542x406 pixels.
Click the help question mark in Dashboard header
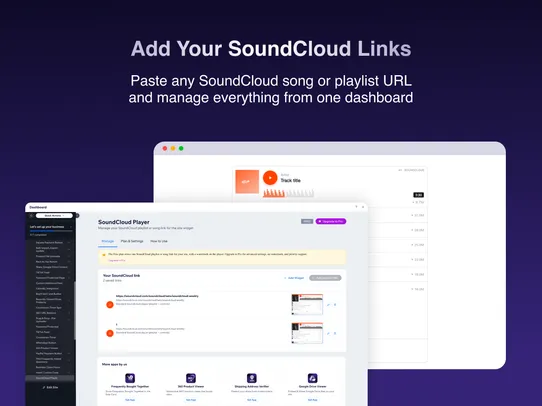pos(356,207)
